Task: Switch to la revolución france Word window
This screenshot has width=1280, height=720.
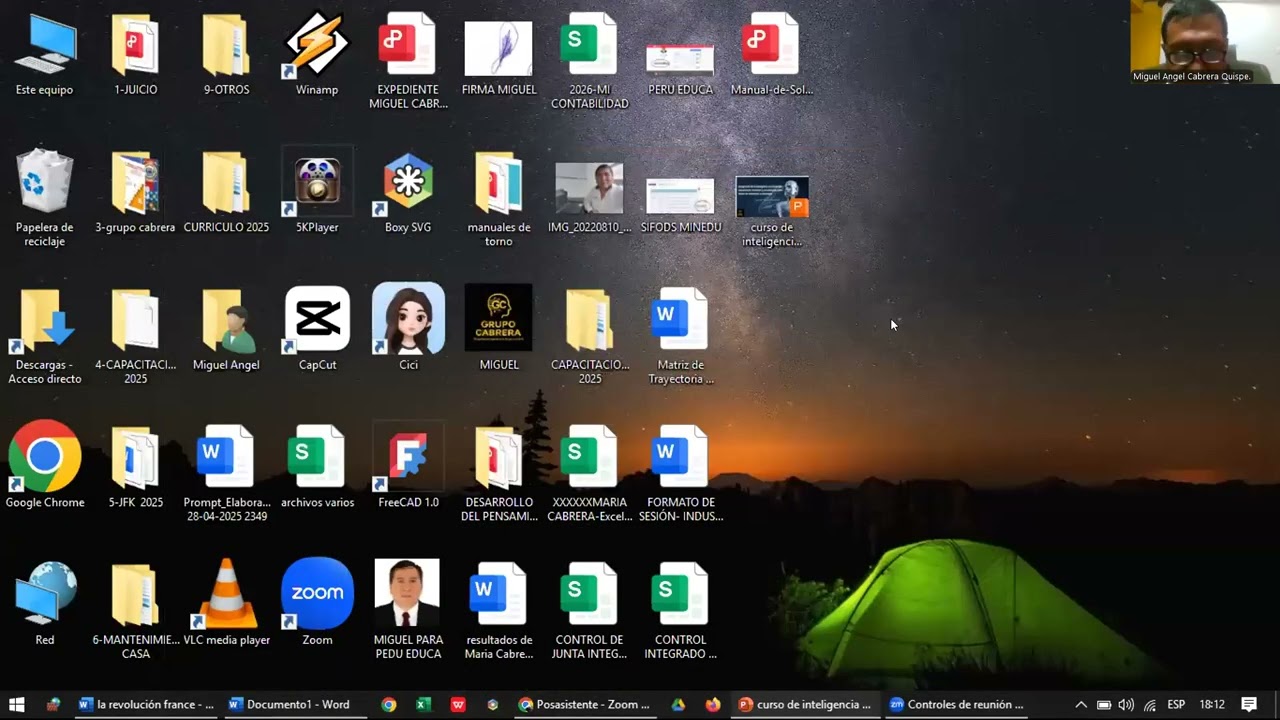Action: pos(146,704)
